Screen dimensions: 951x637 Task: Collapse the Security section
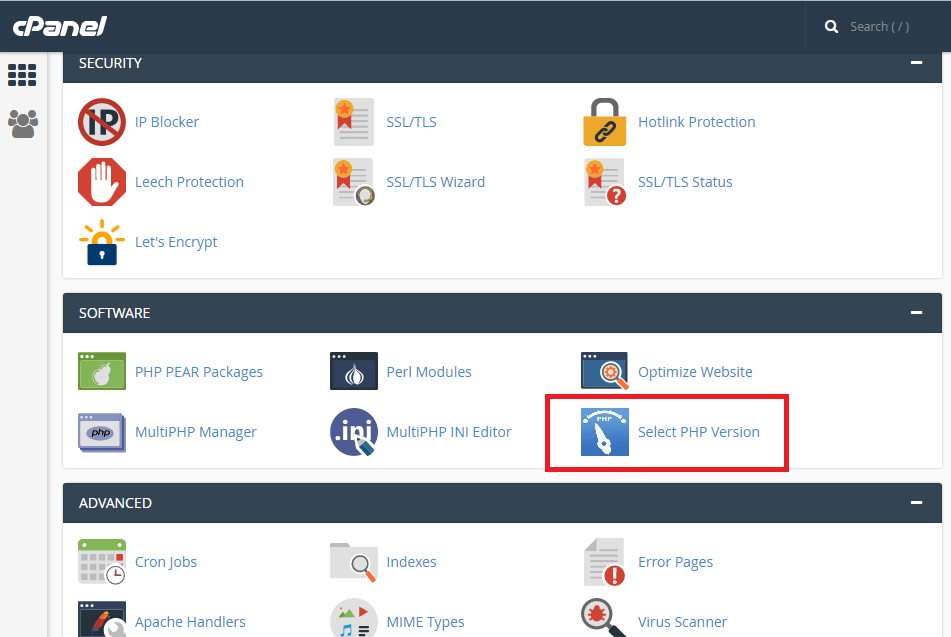916,62
